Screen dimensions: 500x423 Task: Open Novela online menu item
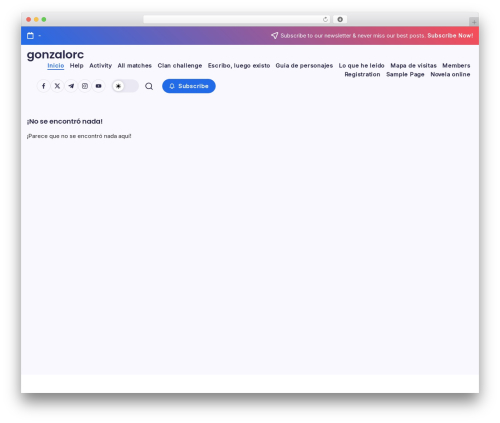pos(450,74)
